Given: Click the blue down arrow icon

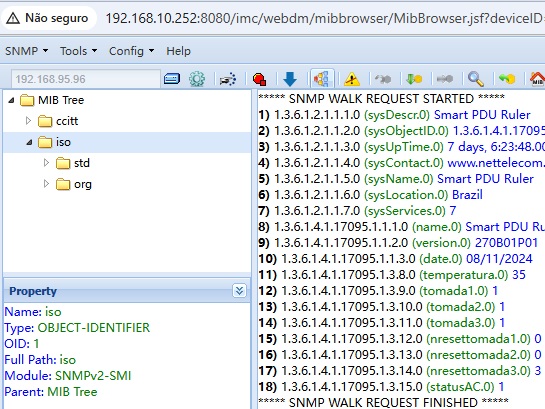Looking at the screenshot, I should tap(290, 79).
